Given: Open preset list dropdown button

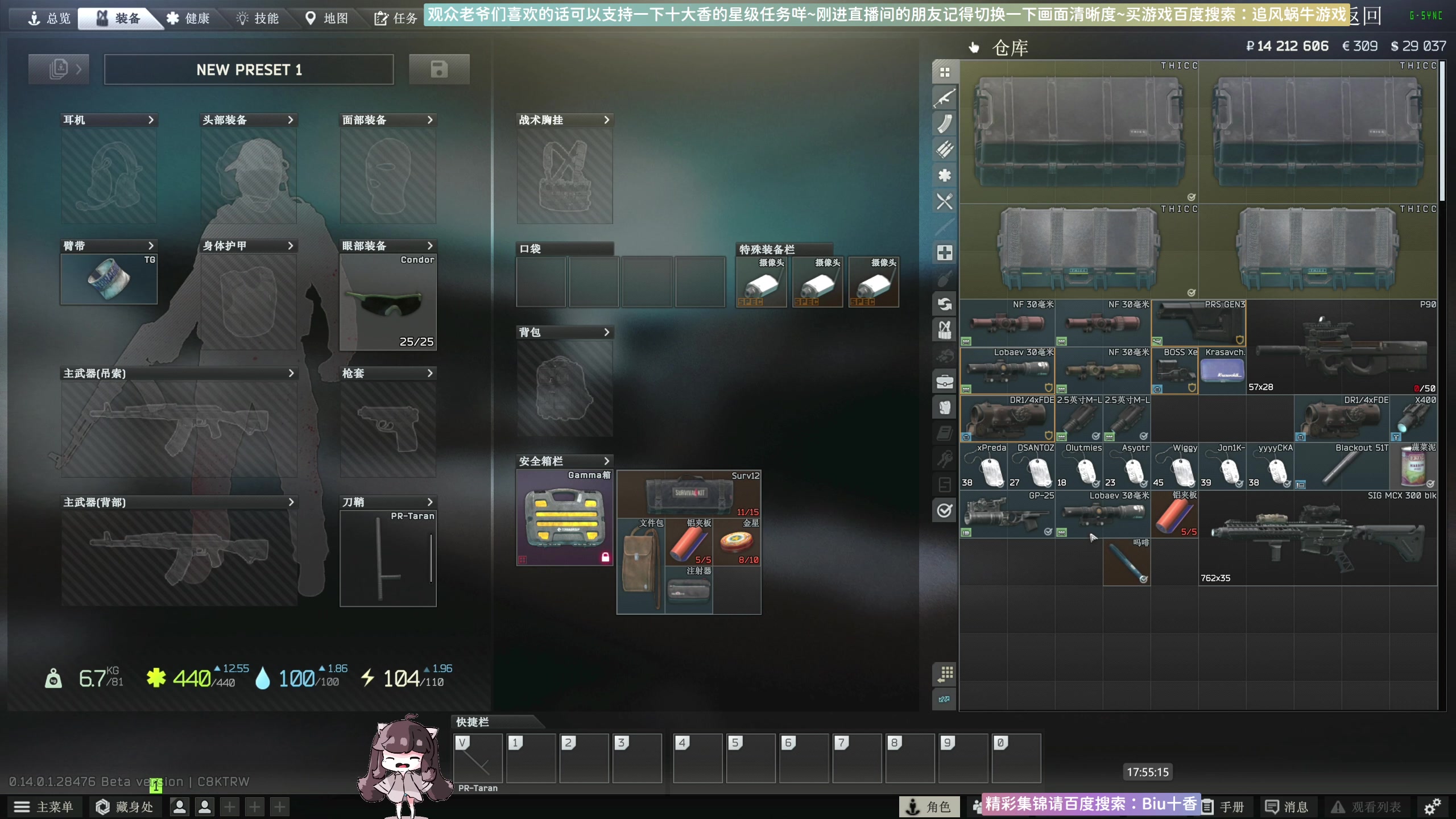Looking at the screenshot, I should [59, 69].
